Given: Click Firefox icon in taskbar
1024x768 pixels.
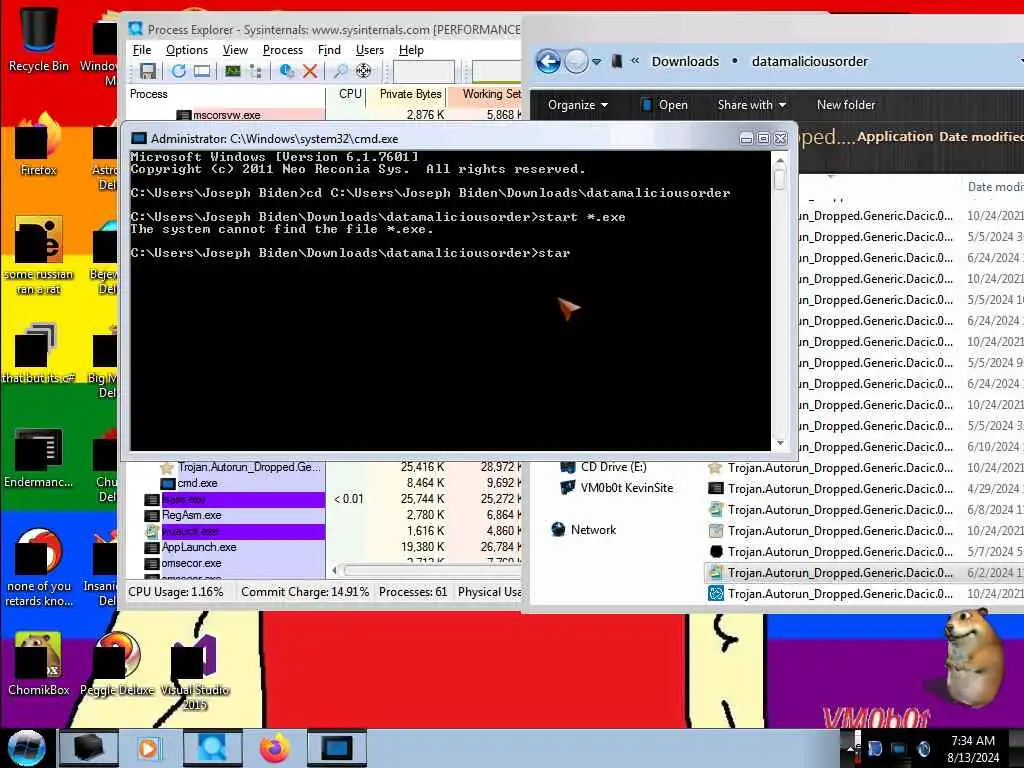Looking at the screenshot, I should [x=274, y=748].
